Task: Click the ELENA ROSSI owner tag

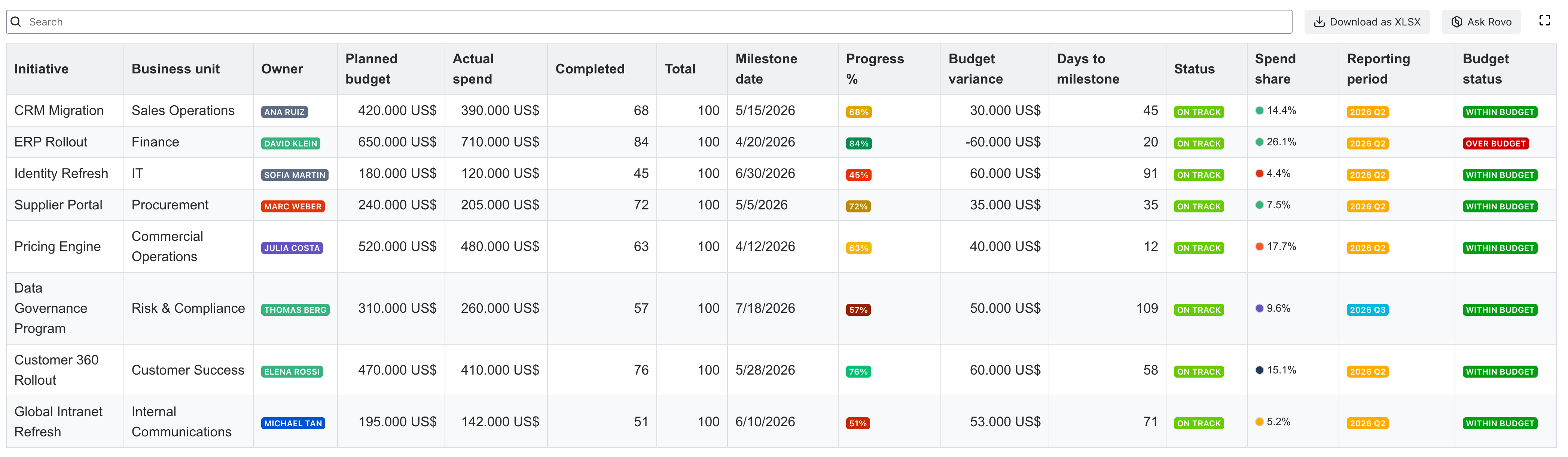Action: (292, 372)
